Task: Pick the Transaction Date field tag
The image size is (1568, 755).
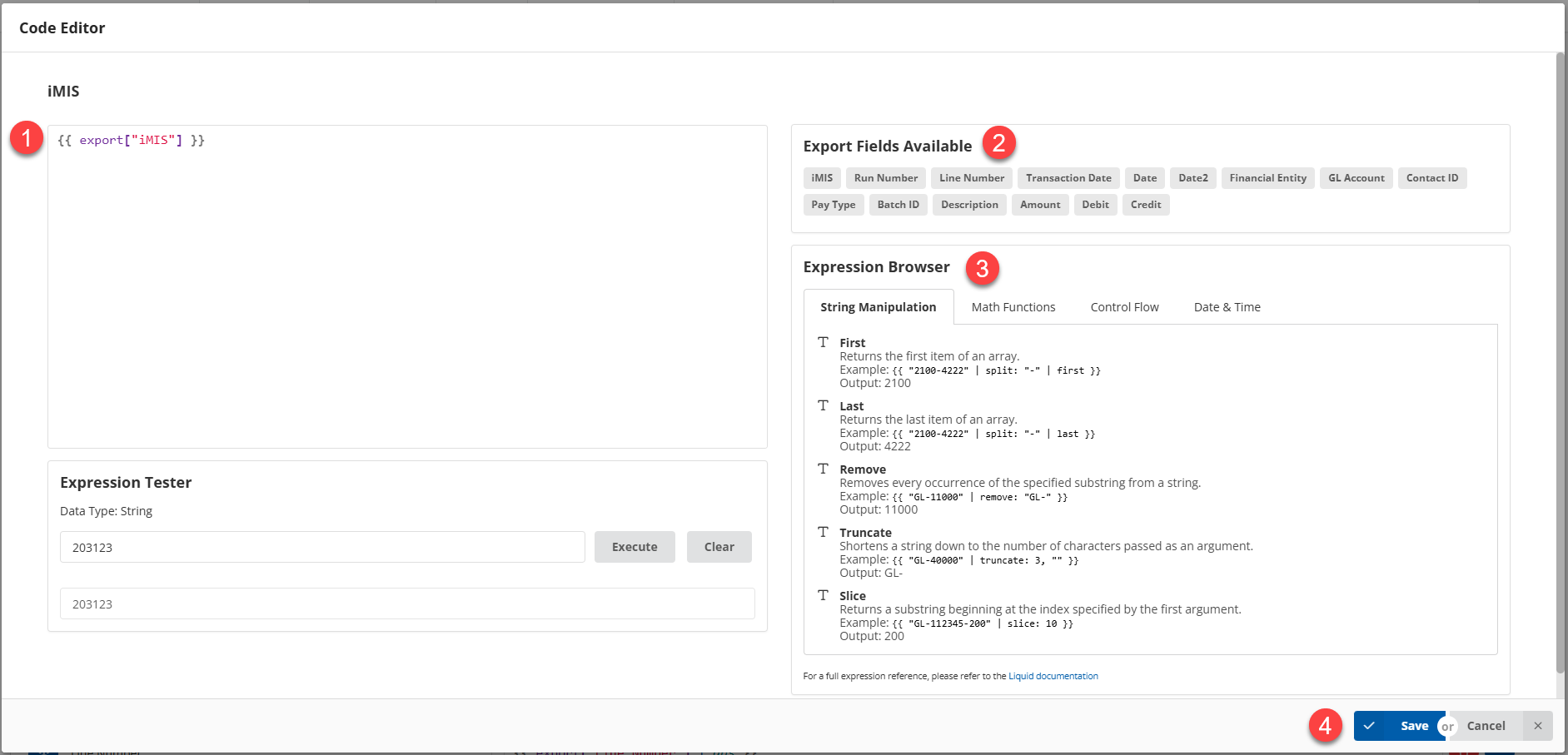Action: click(1068, 178)
